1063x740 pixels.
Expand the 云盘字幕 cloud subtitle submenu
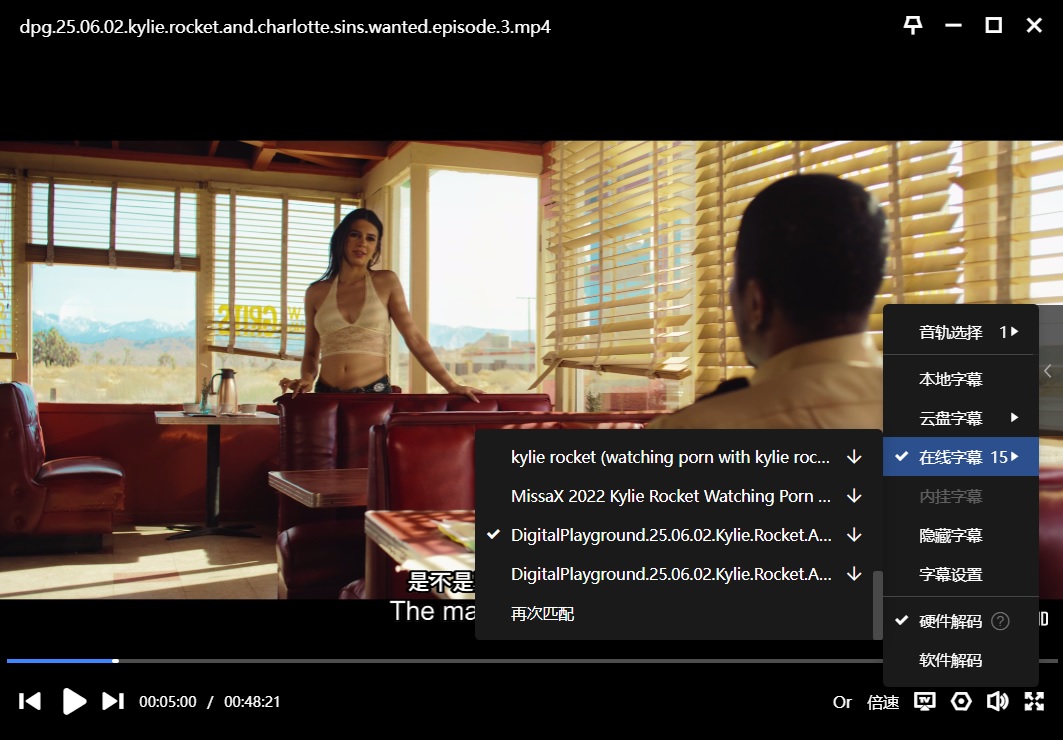[x=960, y=418]
